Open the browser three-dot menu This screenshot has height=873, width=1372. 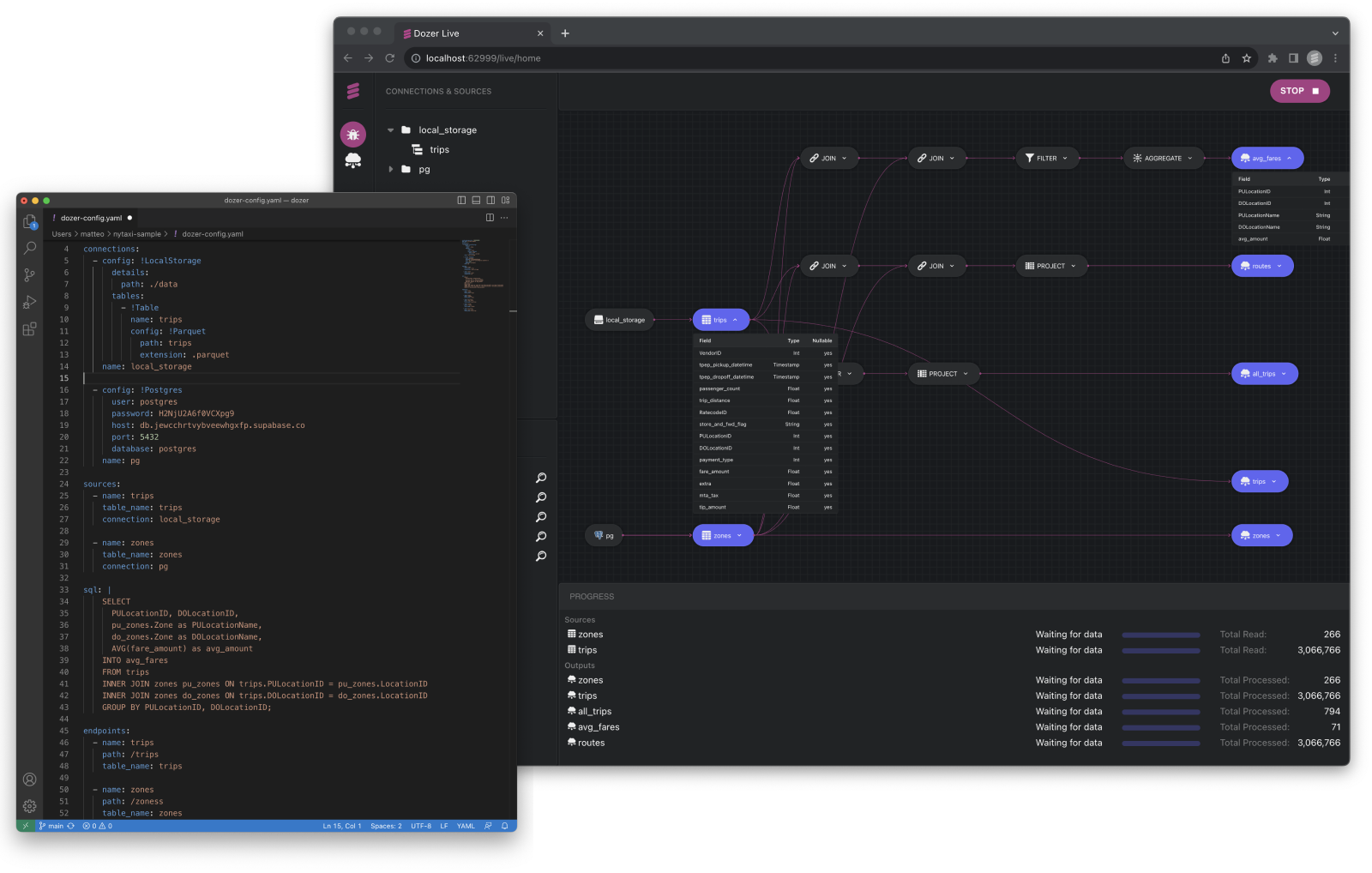(1335, 58)
